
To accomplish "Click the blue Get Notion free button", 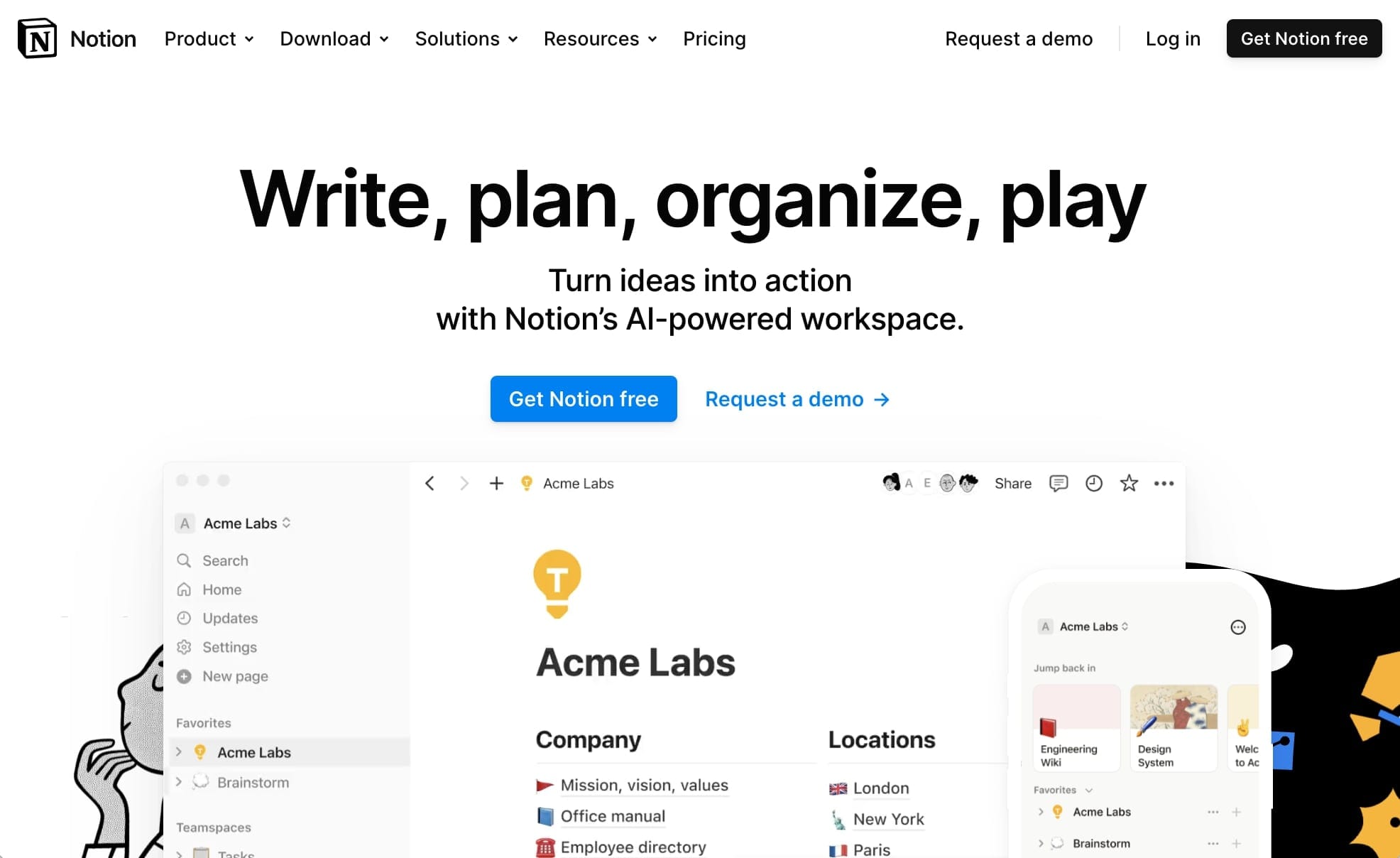I will point(584,399).
